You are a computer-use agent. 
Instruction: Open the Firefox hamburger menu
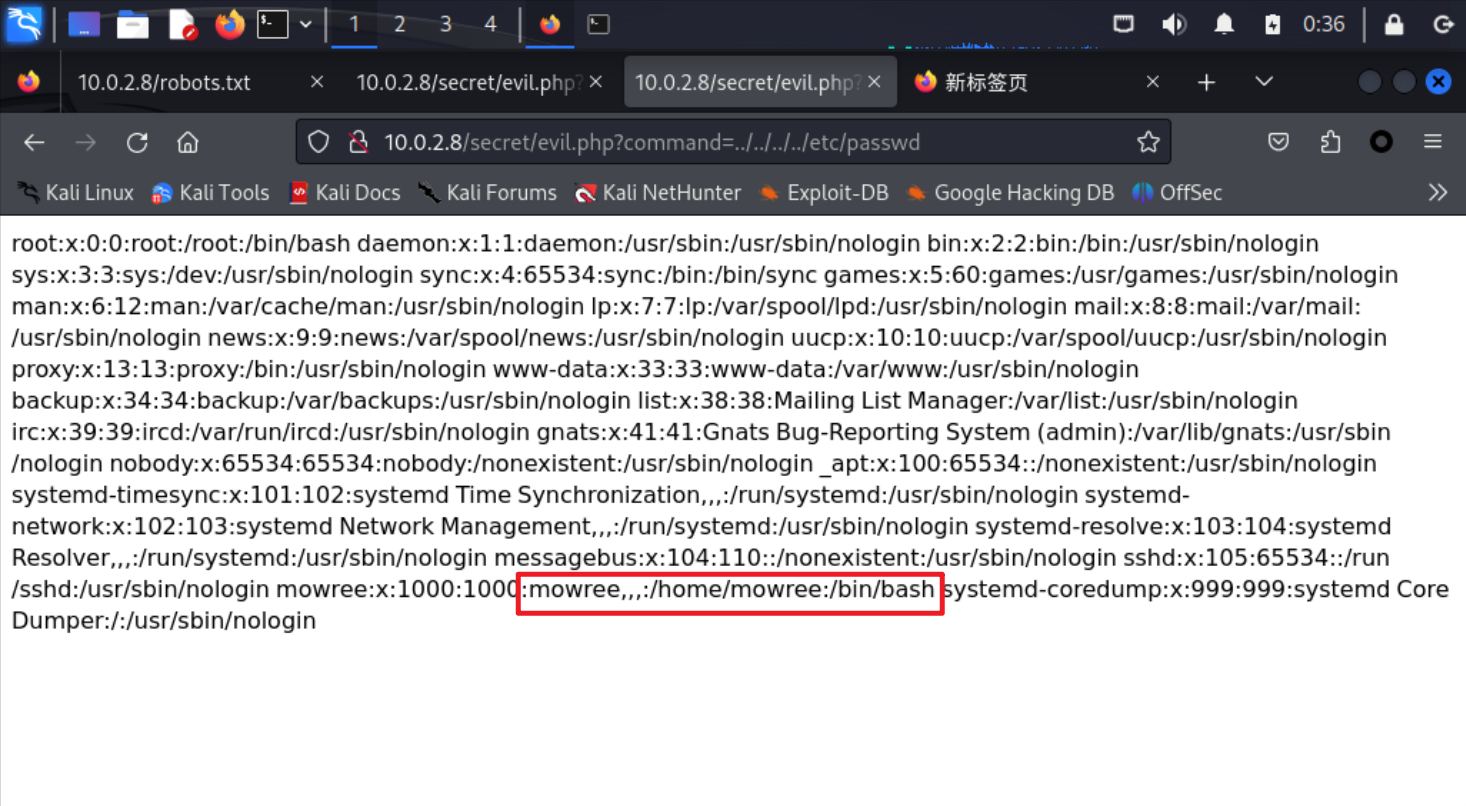[x=1433, y=142]
